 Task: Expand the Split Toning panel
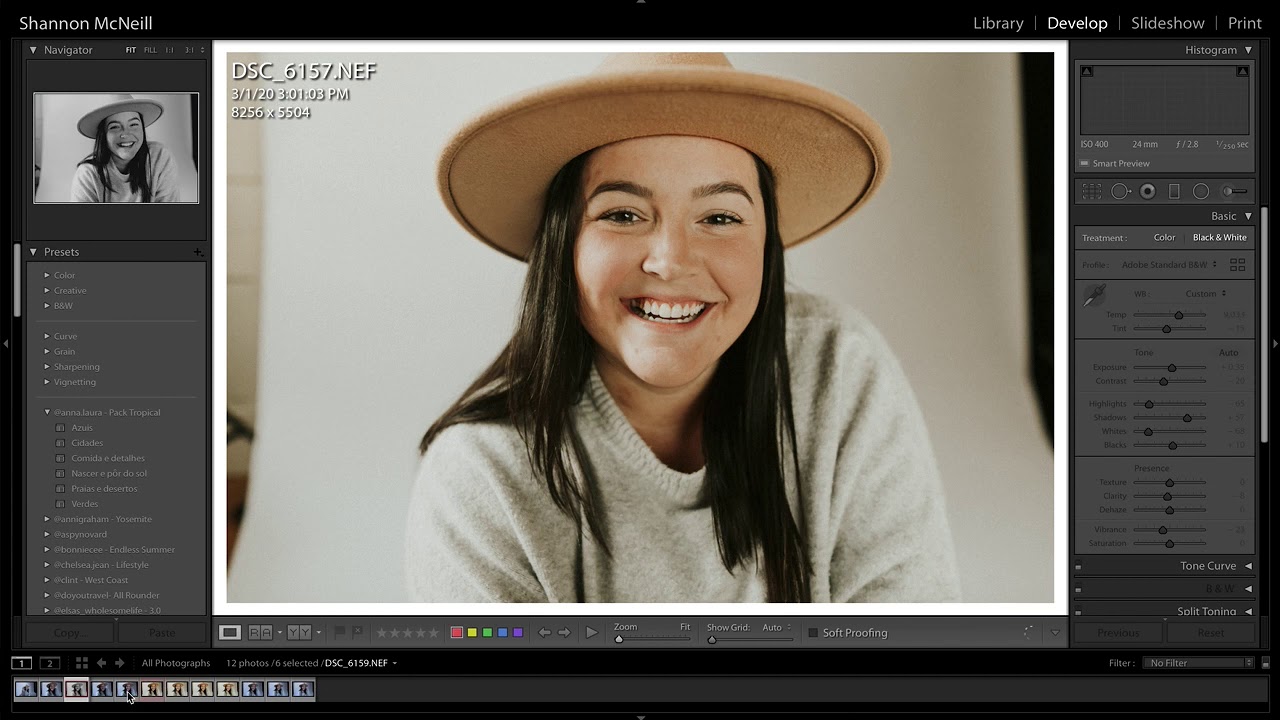click(1248, 611)
